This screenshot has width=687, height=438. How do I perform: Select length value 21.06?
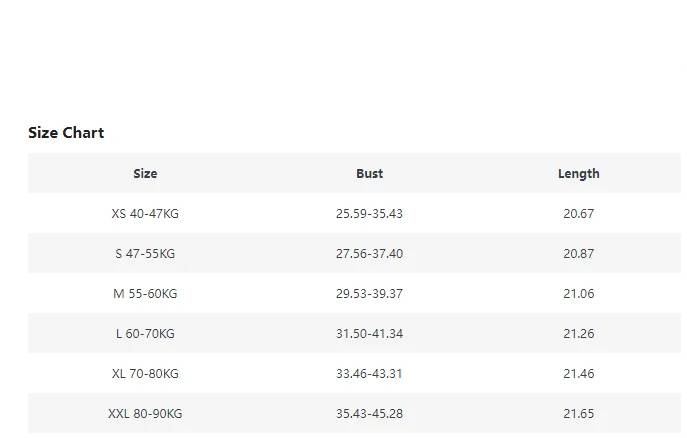click(x=578, y=293)
